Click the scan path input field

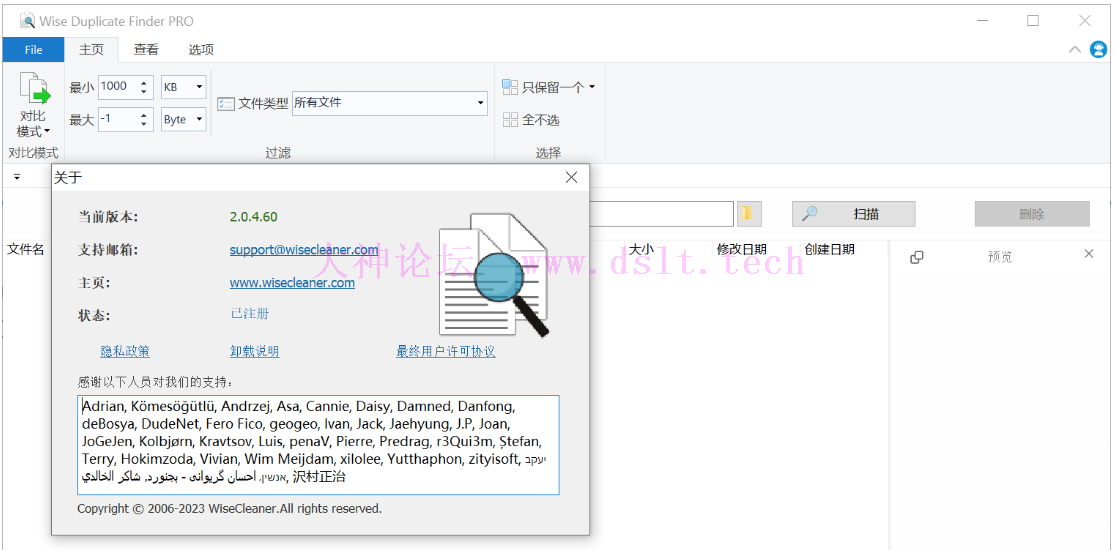661,213
